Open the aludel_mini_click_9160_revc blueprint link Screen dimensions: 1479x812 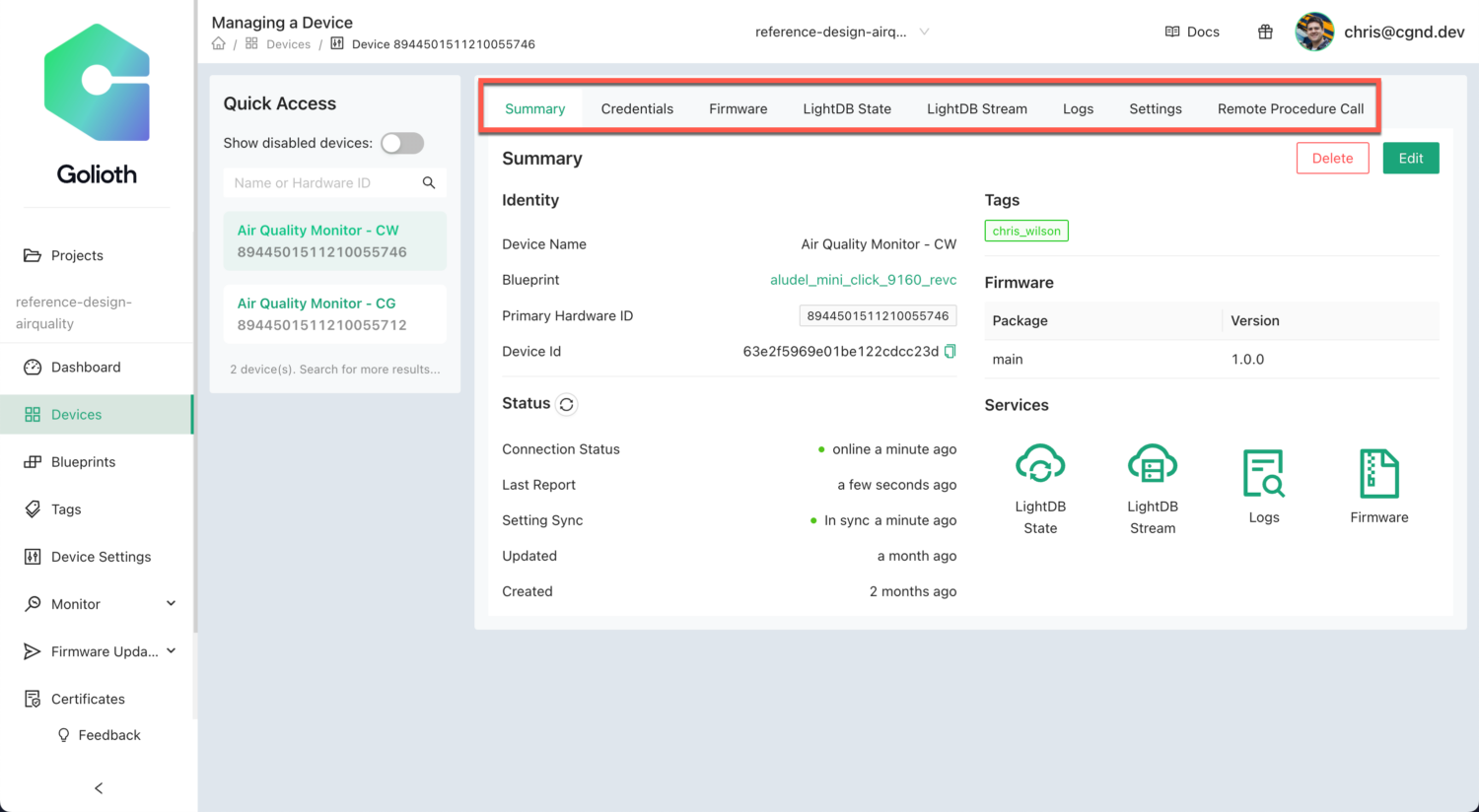click(x=863, y=280)
